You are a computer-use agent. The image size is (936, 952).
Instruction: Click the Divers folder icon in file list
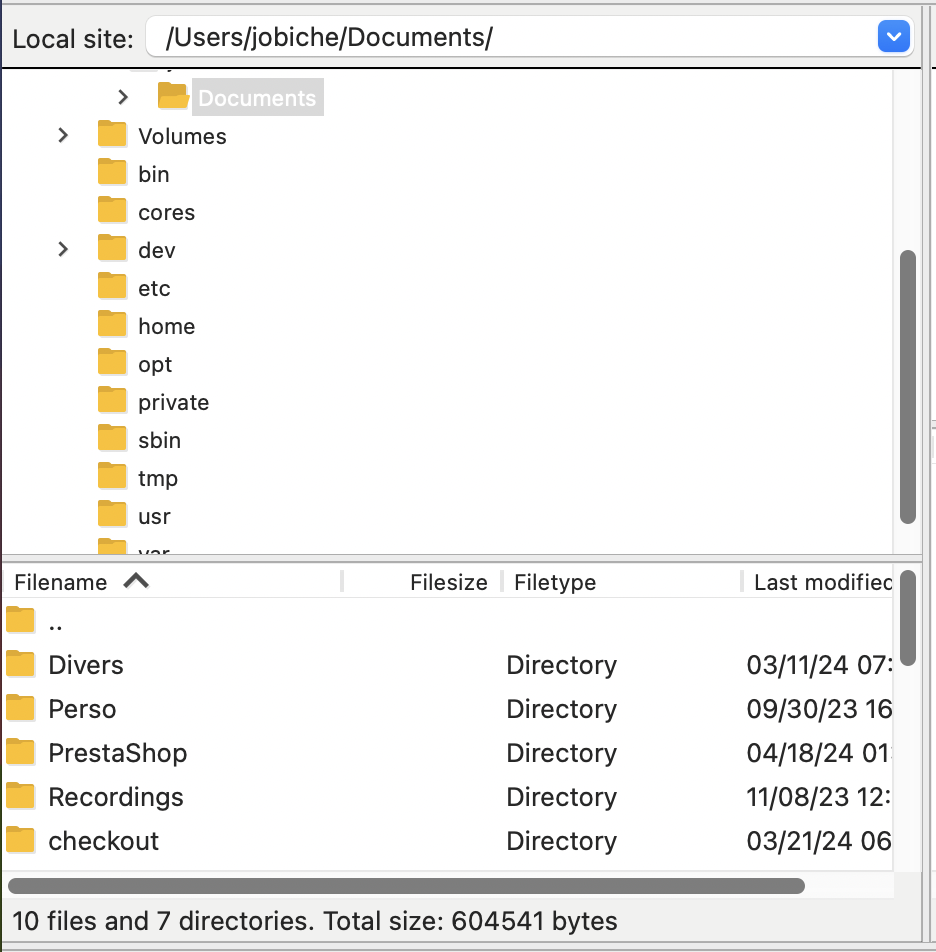coord(20,664)
